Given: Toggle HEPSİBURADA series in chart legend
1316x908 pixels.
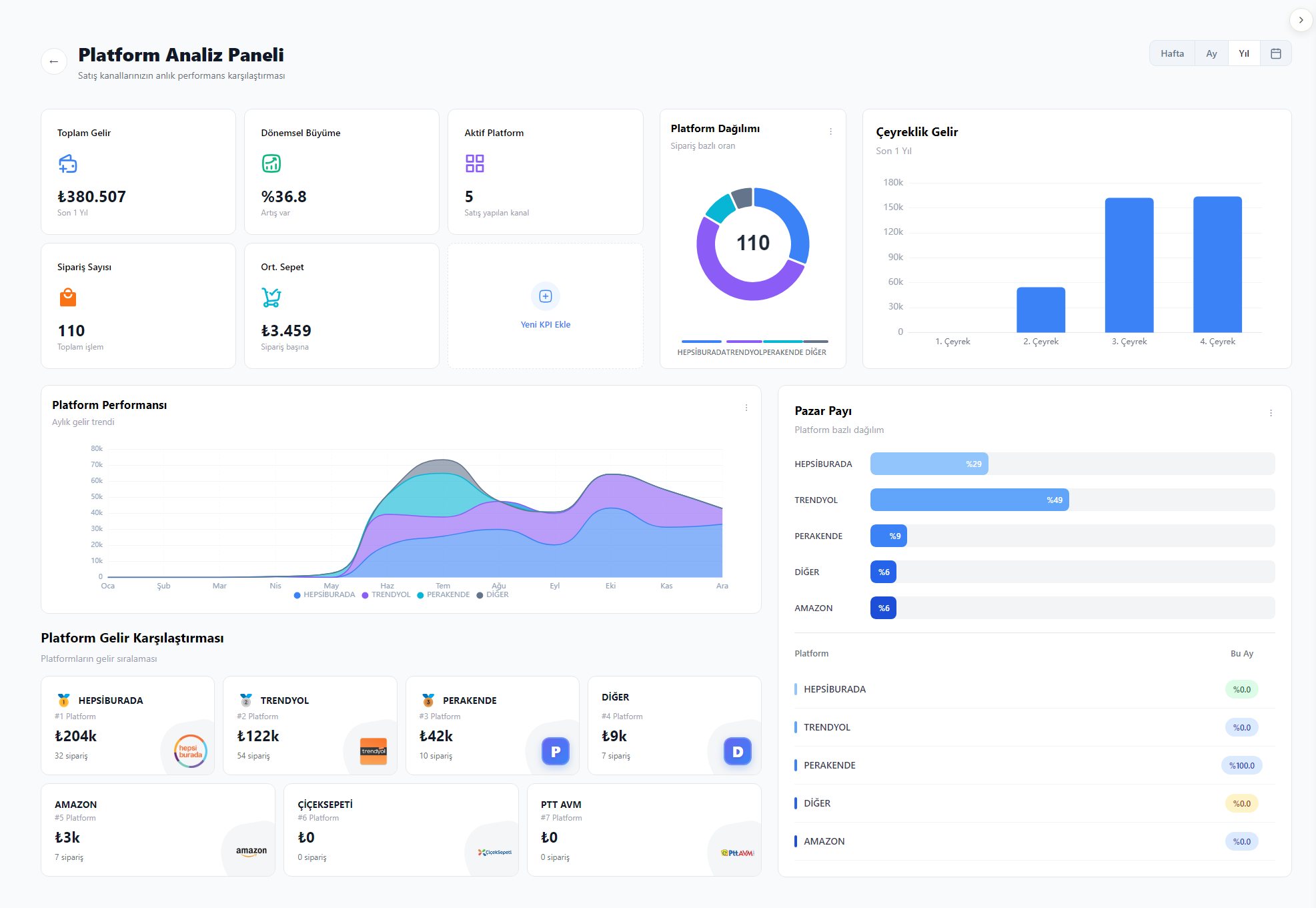Looking at the screenshot, I should coord(324,595).
